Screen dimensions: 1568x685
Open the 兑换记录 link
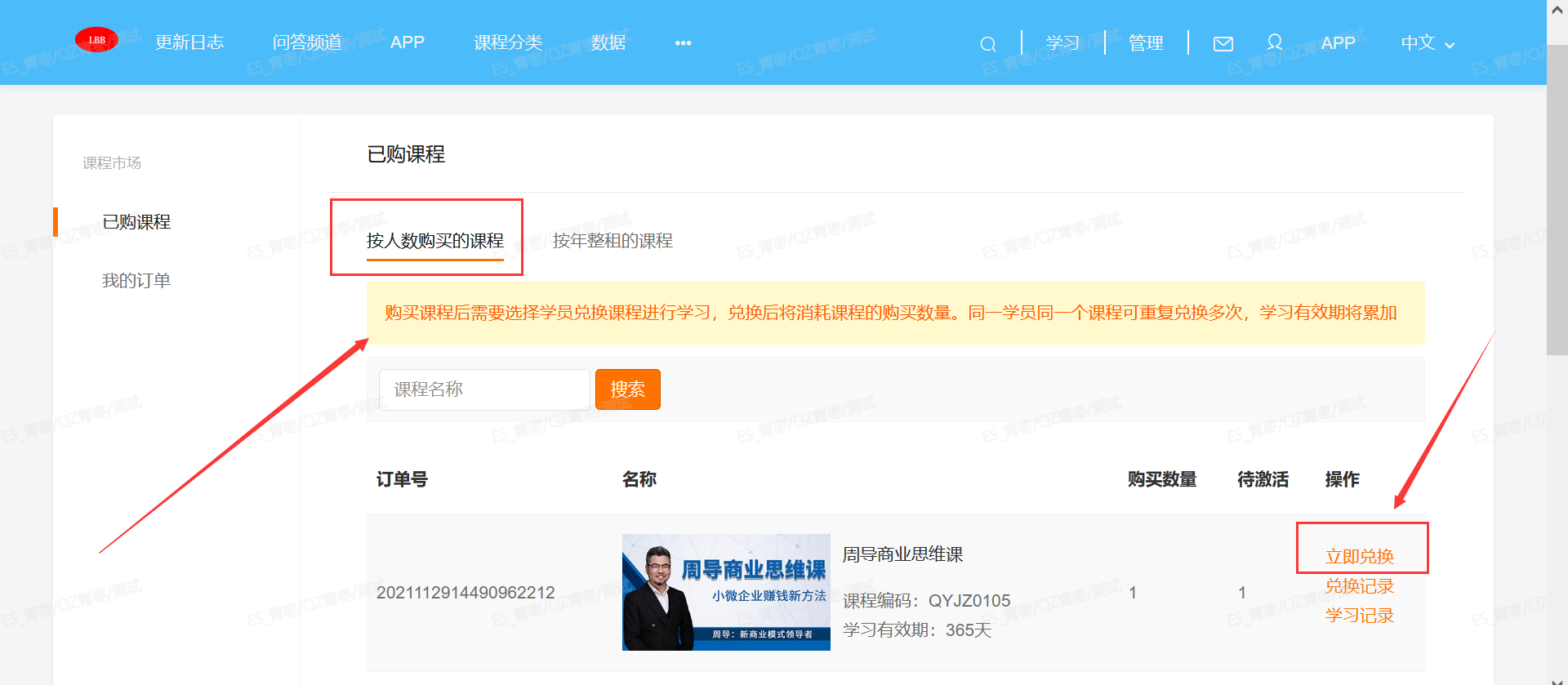[x=1359, y=586]
